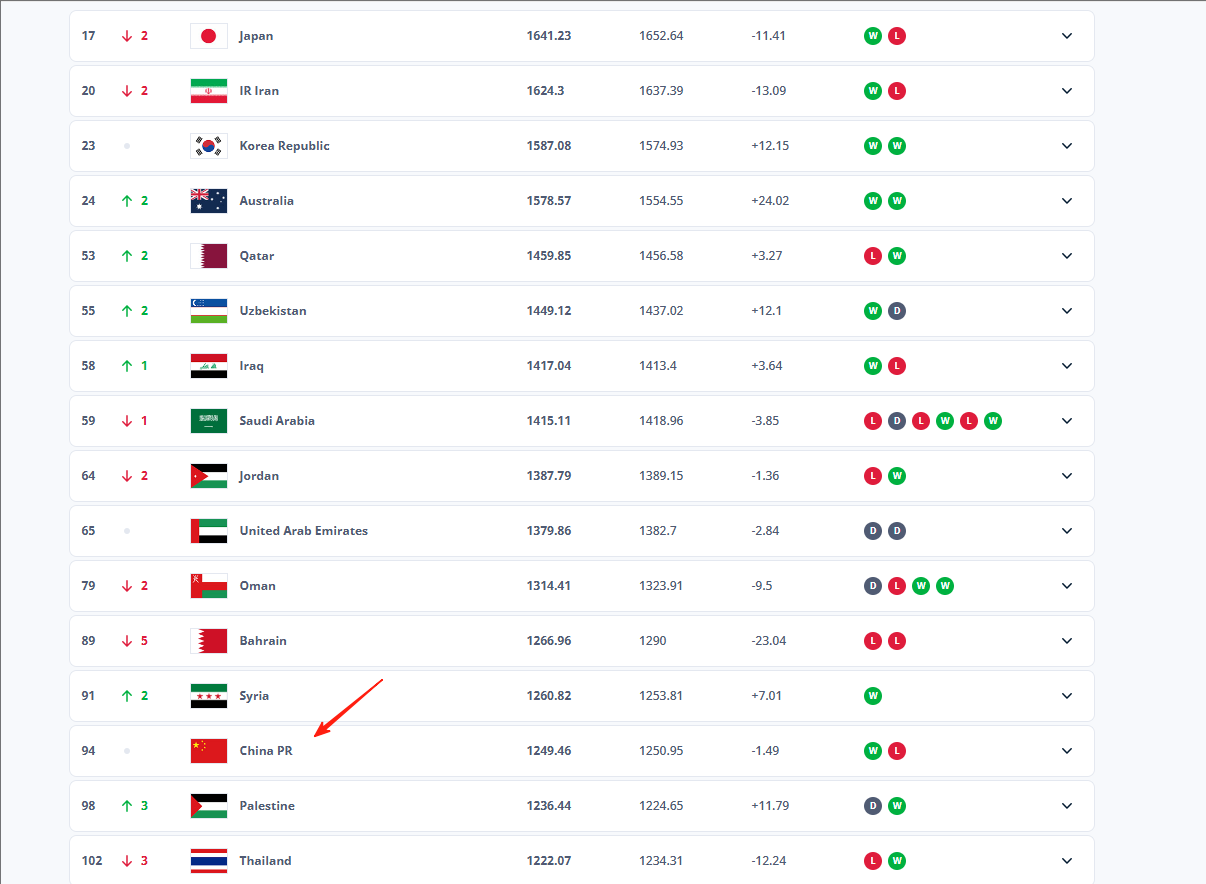Image resolution: width=1206 pixels, height=884 pixels.
Task: Click the China PR flag icon
Action: click(x=209, y=751)
